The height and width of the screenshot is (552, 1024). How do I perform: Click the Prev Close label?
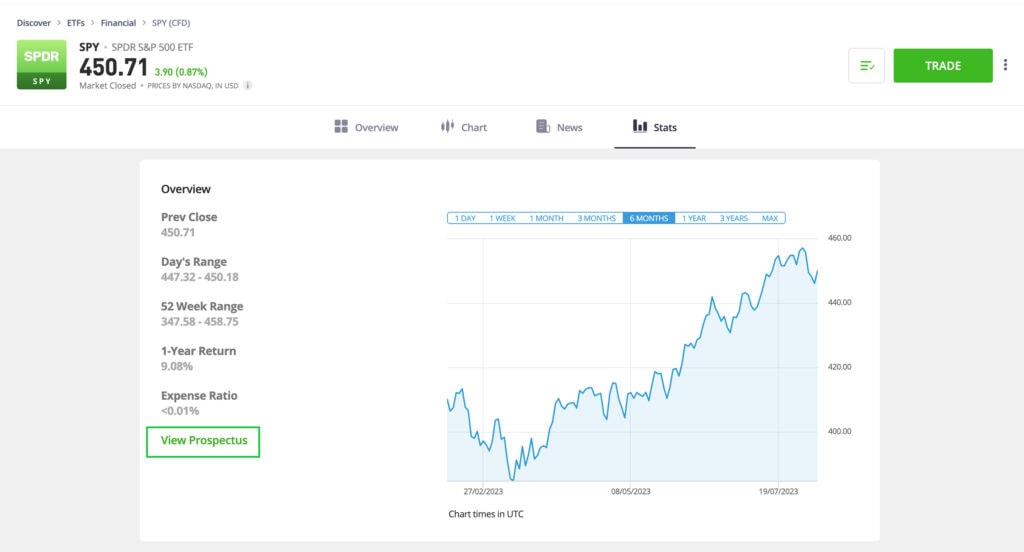[189, 217]
